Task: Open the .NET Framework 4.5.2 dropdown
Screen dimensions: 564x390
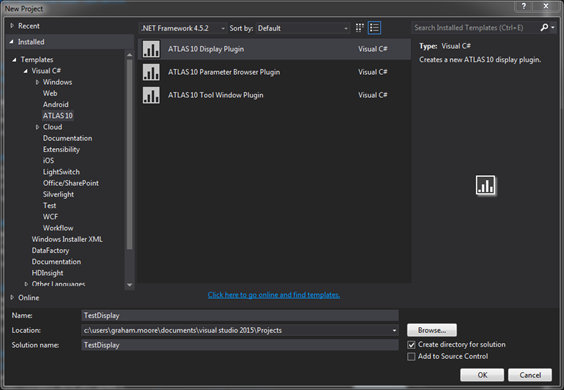Action: coord(183,28)
